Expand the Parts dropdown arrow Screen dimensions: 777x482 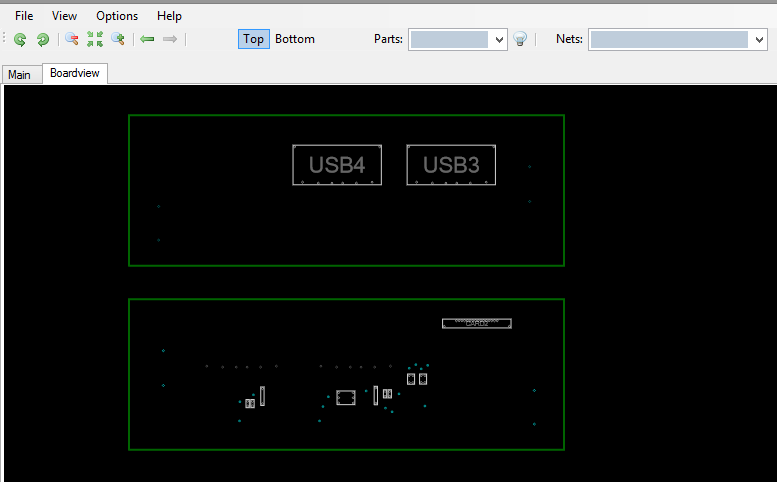point(499,40)
